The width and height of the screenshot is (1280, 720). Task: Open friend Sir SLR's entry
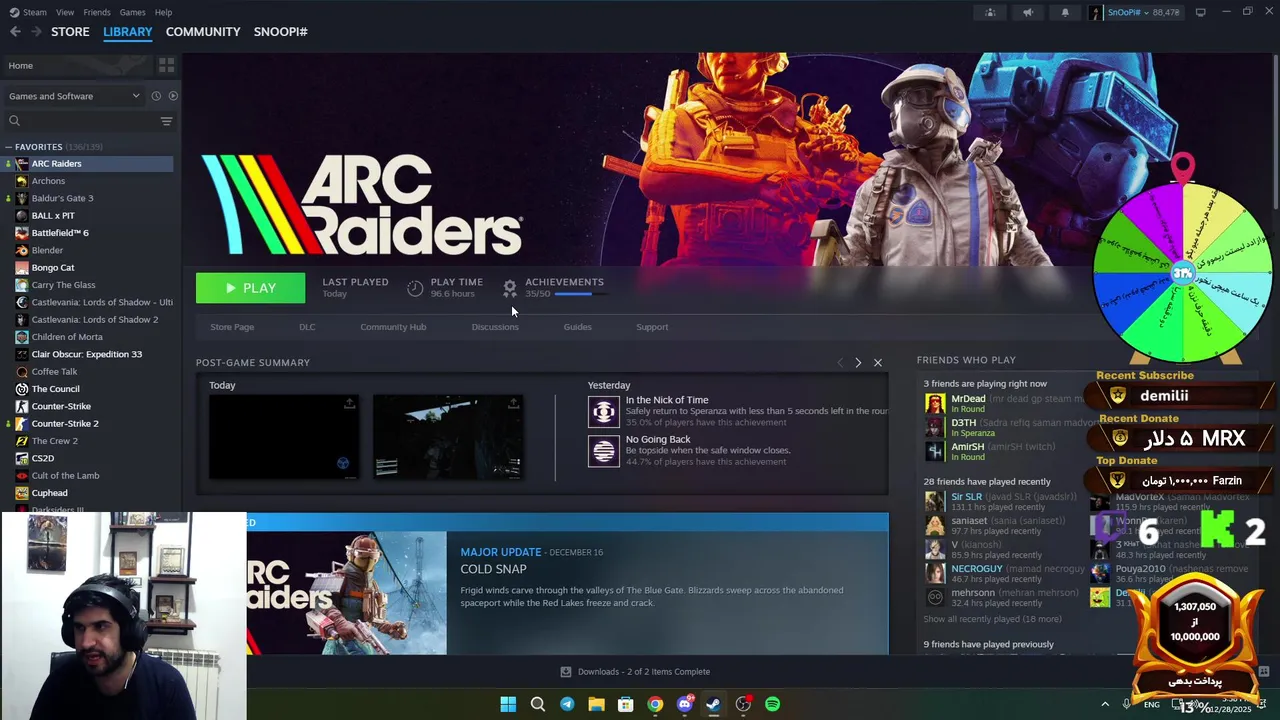pyautogui.click(x=1003, y=501)
